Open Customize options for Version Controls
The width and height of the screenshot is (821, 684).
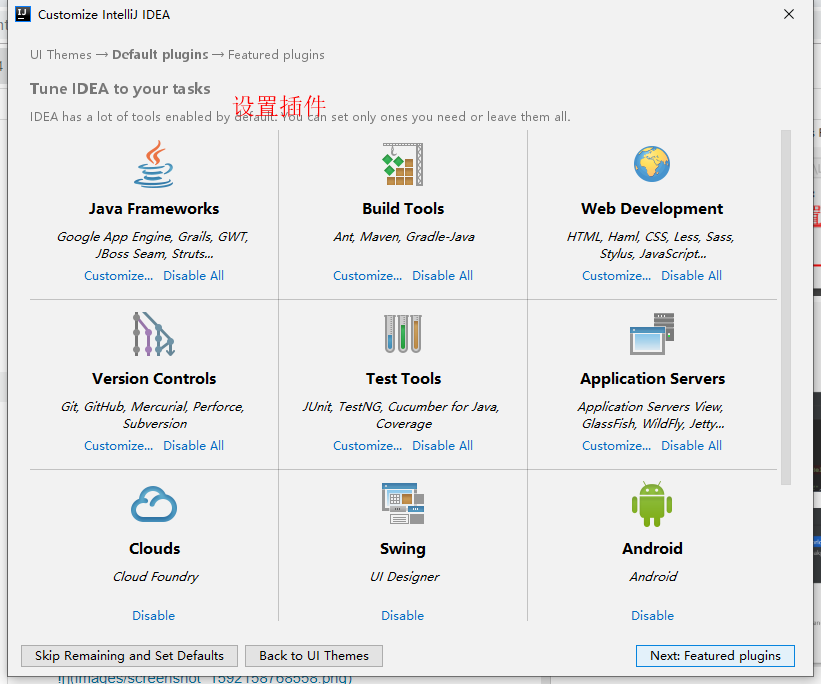[x=118, y=445]
